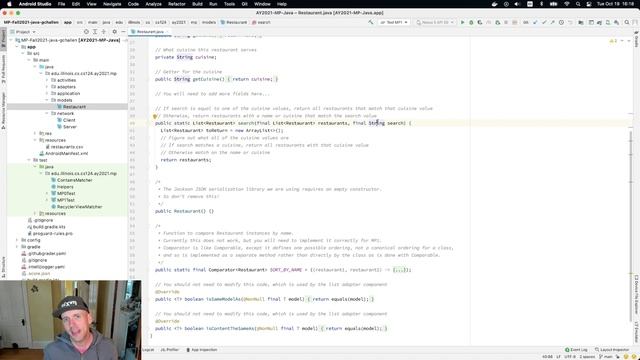Expand the adapters package
The height and width of the screenshot is (360, 640).
47,87
